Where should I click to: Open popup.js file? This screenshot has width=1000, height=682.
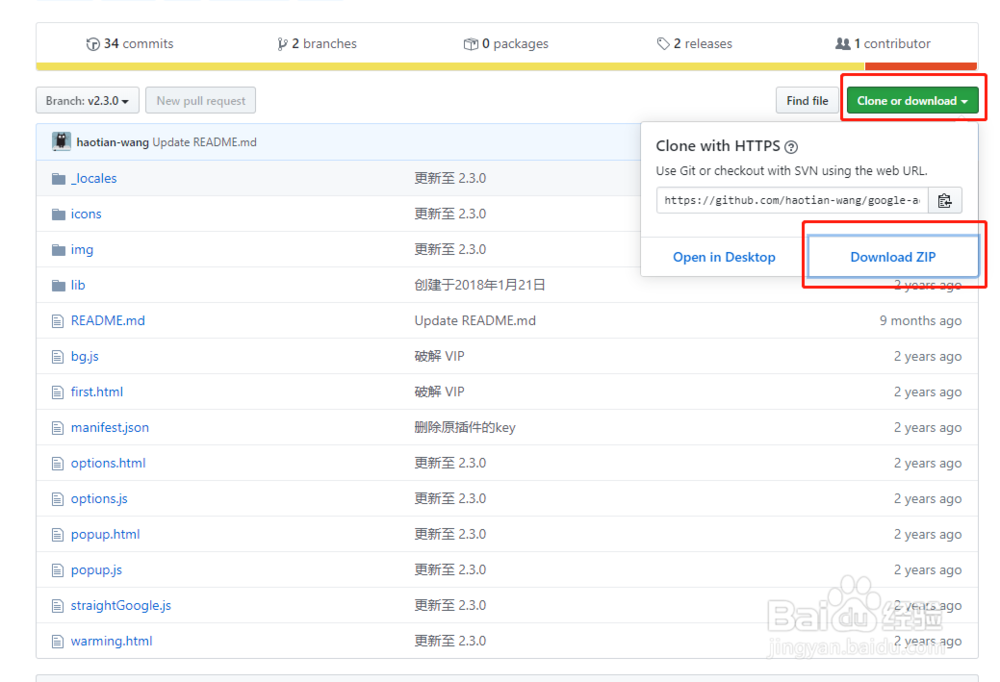coord(96,570)
